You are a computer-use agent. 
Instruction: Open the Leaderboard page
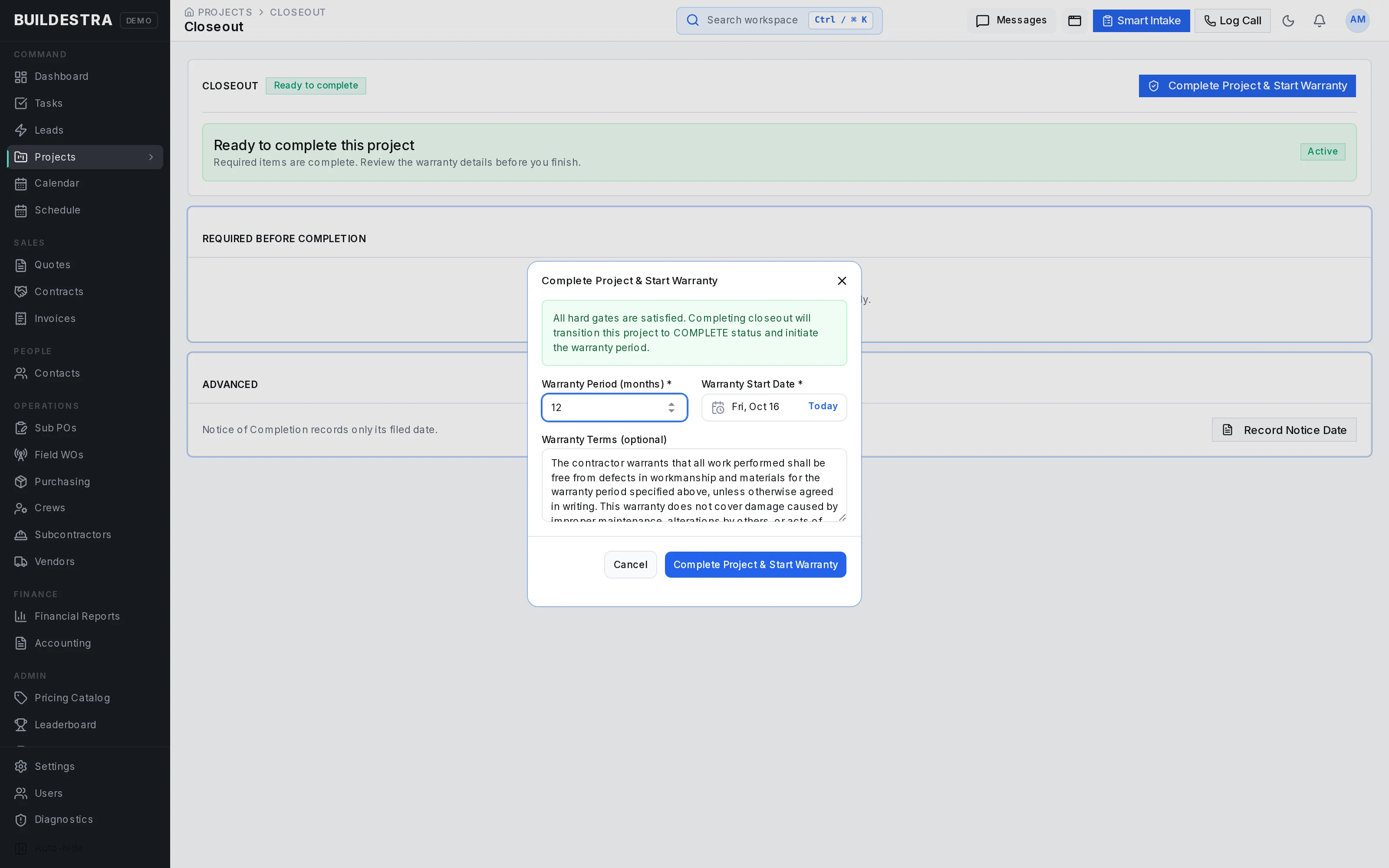pos(85,725)
